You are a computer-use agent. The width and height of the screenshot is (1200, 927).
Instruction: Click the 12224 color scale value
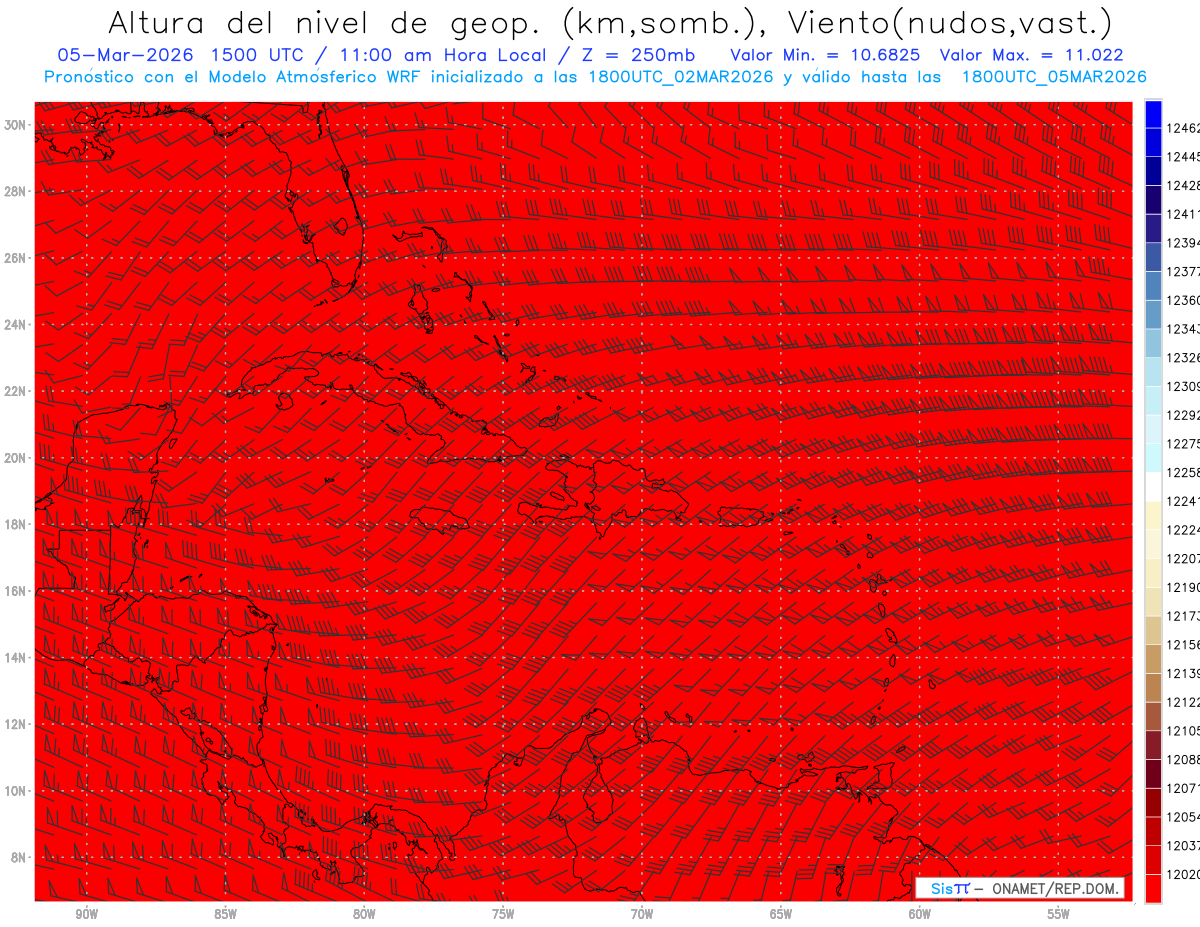1184,530
